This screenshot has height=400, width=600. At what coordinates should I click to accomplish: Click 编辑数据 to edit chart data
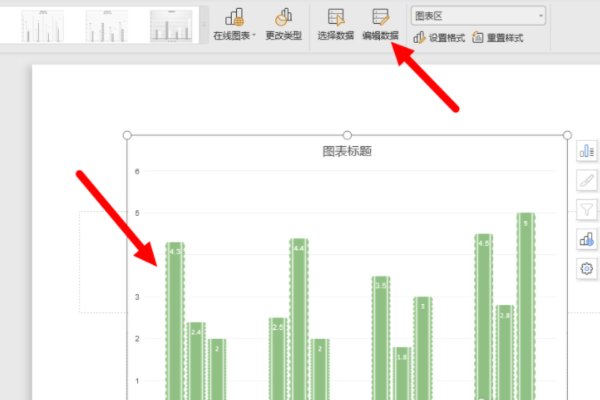point(380,24)
